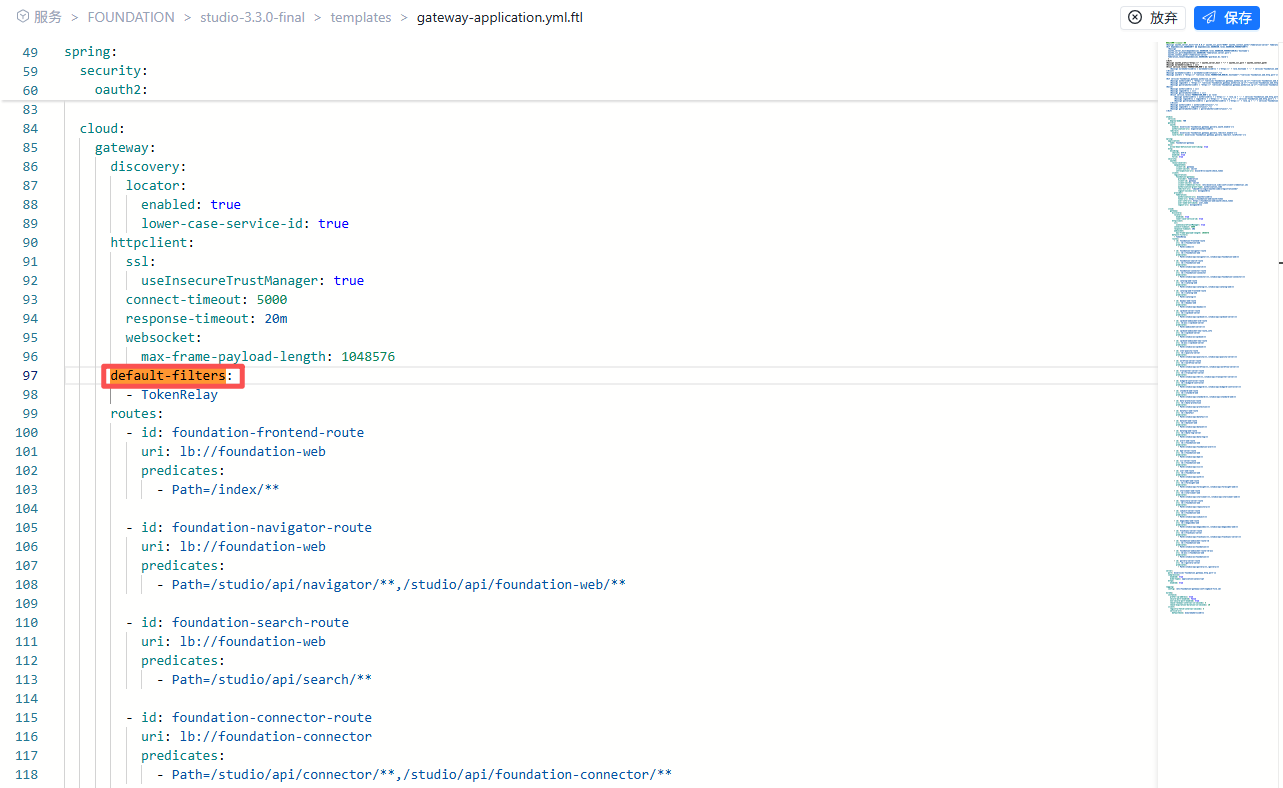This screenshot has height=788, width=1283.
Task: Click Path=/studio/api/search/** predicate
Action: [x=264, y=679]
